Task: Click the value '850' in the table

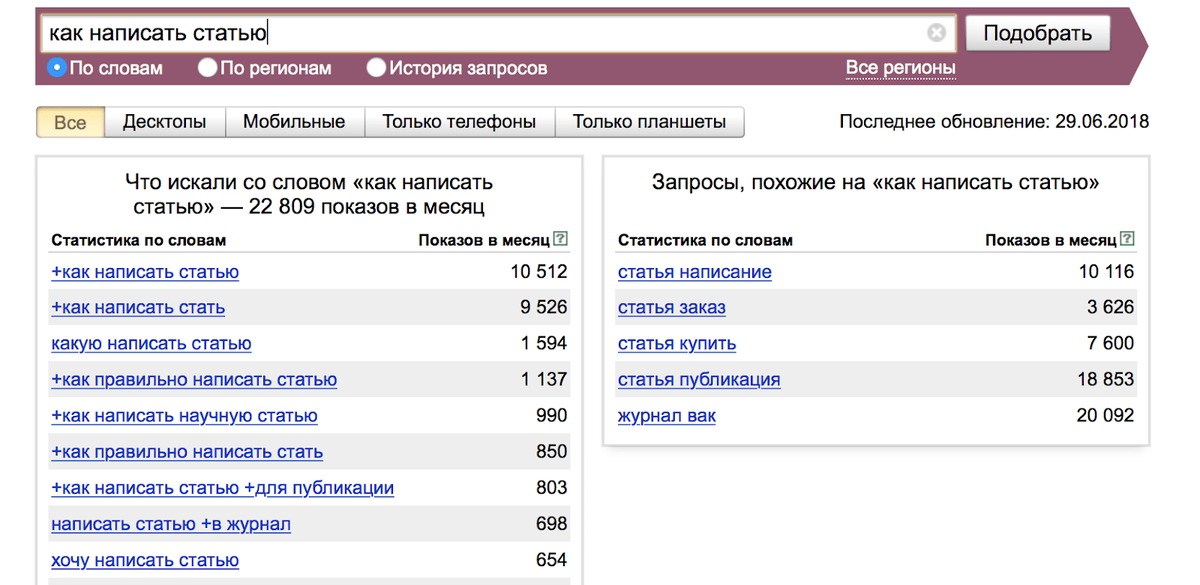Action: click(551, 451)
